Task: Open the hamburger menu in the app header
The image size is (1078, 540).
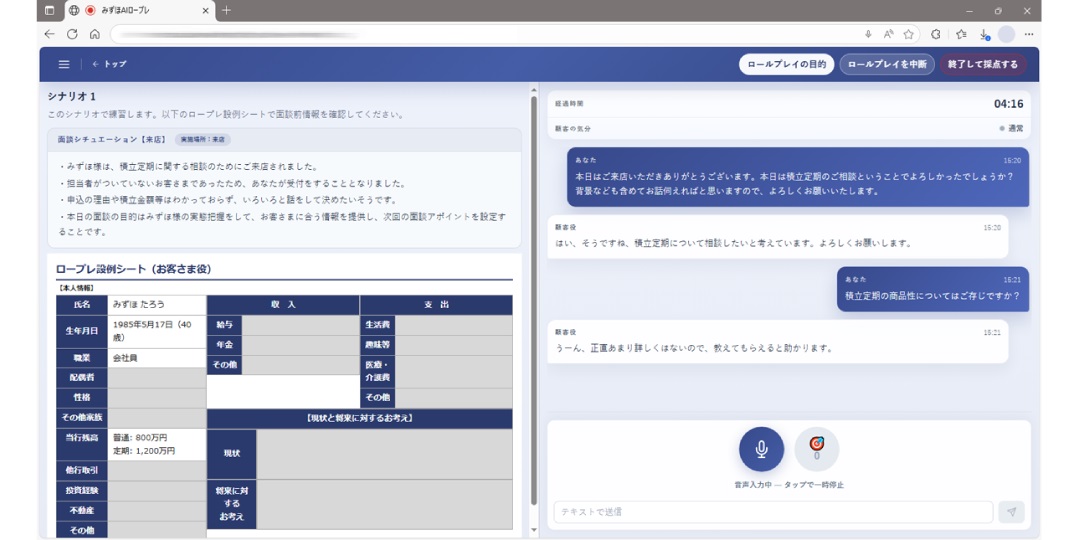Action: 64,64
